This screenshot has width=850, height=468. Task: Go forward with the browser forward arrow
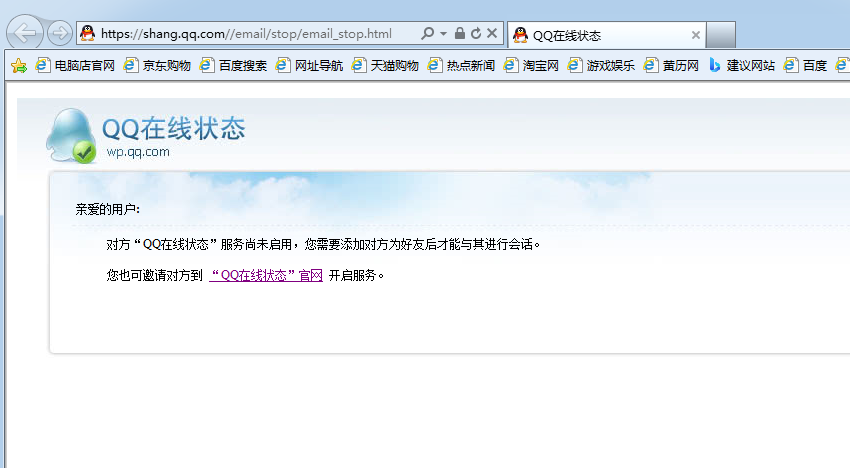59,34
